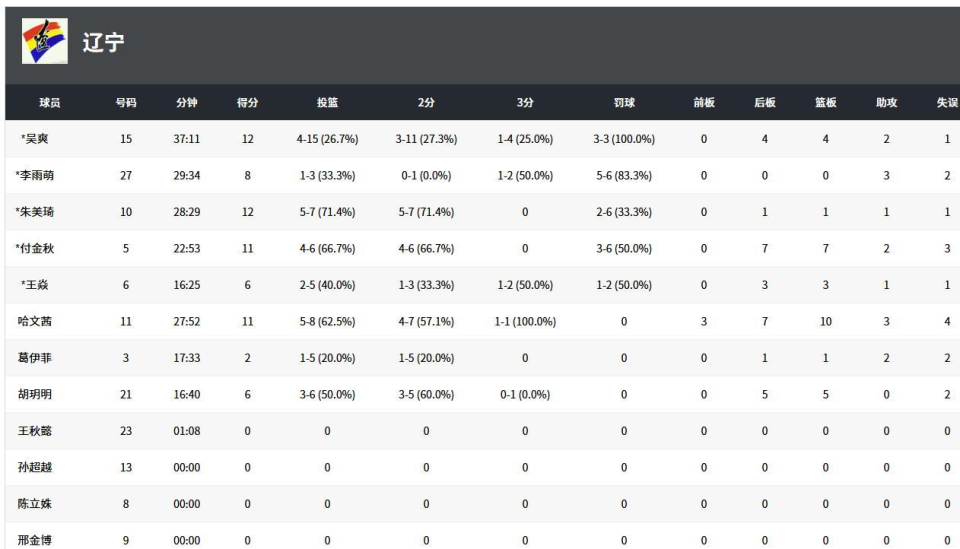
Task: Open player 李雨萌's page
Action: [x=35, y=175]
